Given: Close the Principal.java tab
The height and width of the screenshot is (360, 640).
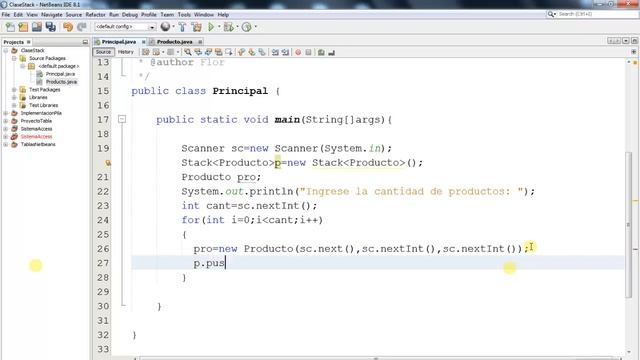Looking at the screenshot, I should click(x=144, y=42).
